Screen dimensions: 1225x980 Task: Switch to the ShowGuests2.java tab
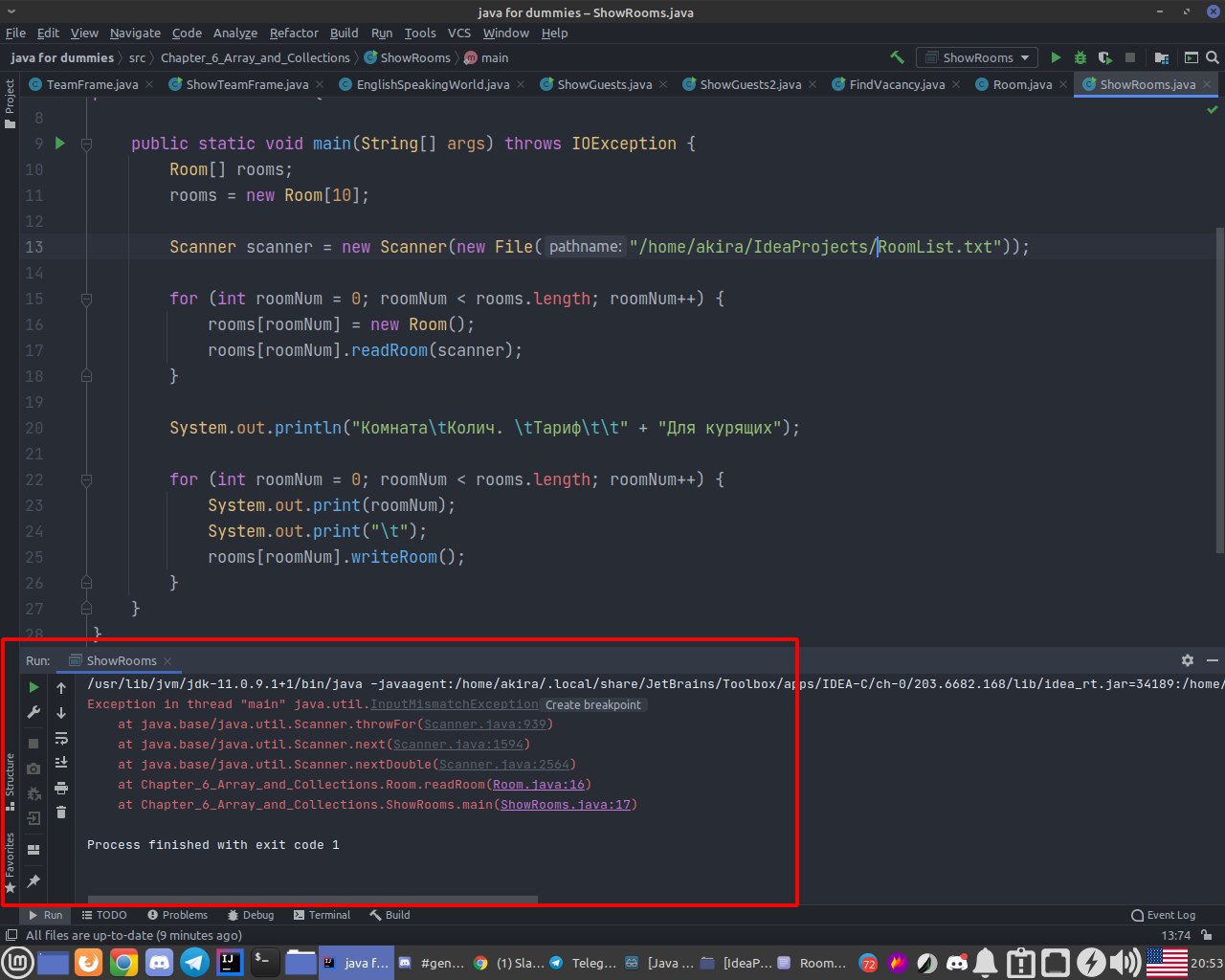tap(749, 84)
